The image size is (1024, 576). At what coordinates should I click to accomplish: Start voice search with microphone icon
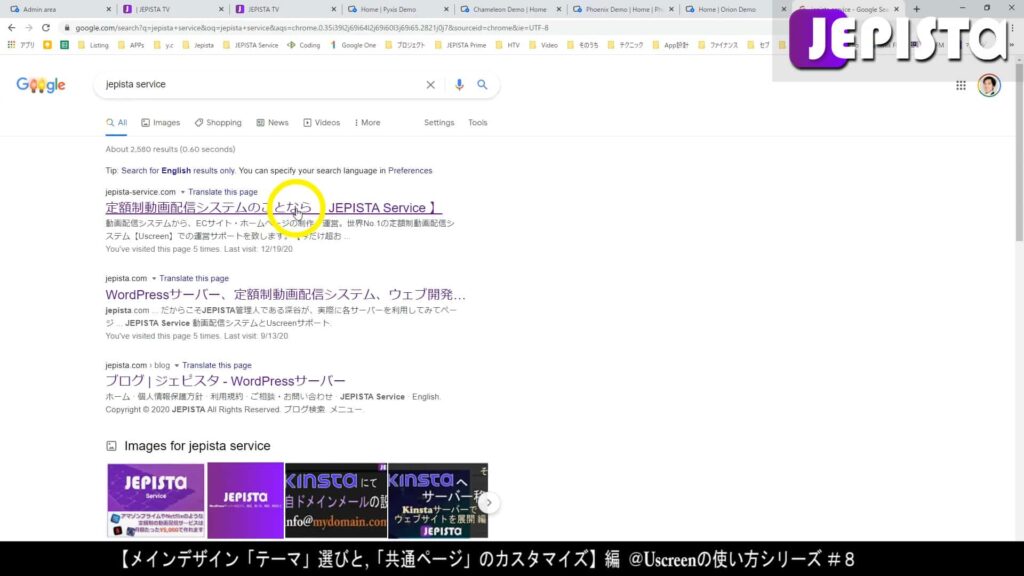point(459,85)
